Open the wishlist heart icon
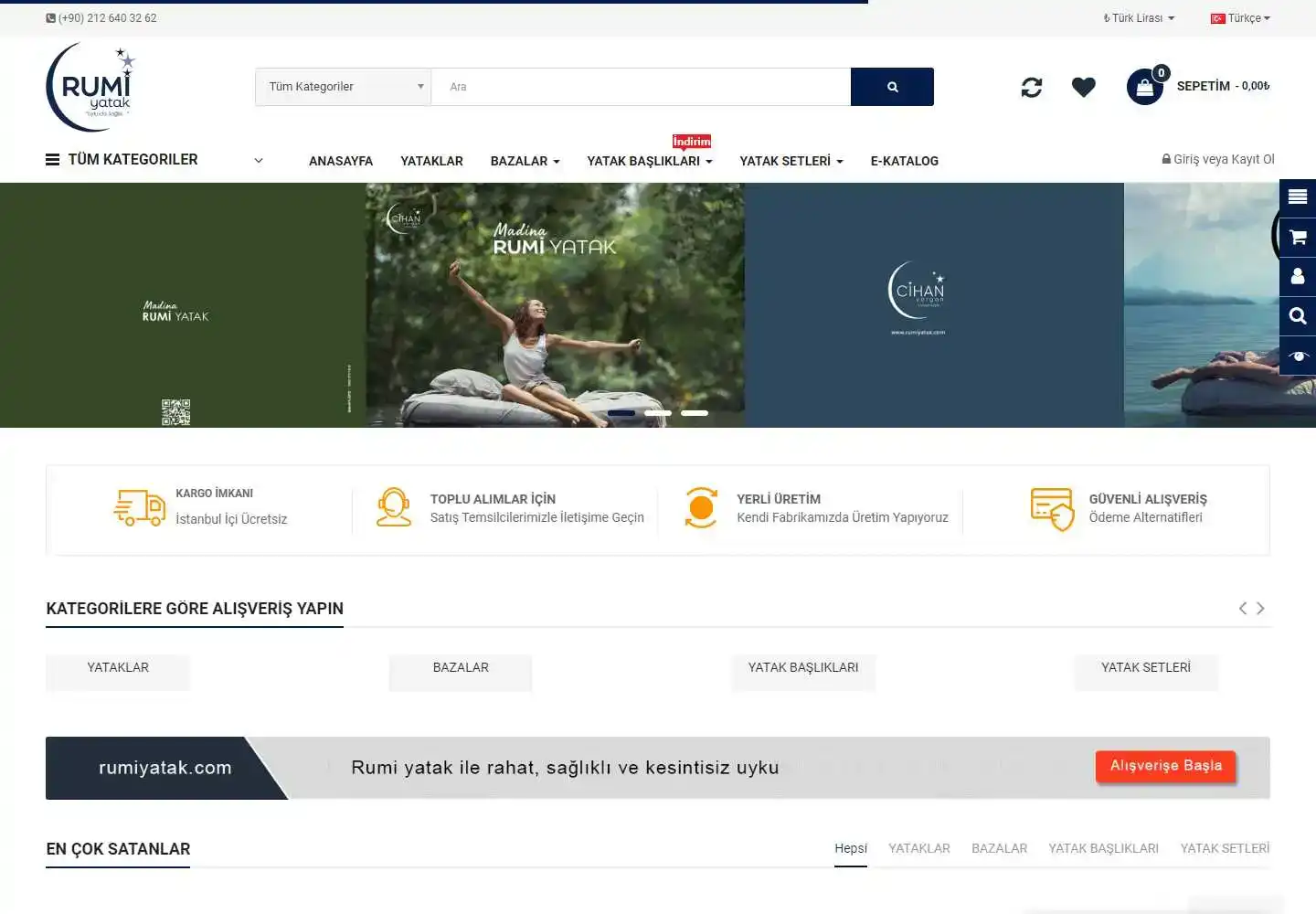This screenshot has width=1316, height=914. 1084,87
